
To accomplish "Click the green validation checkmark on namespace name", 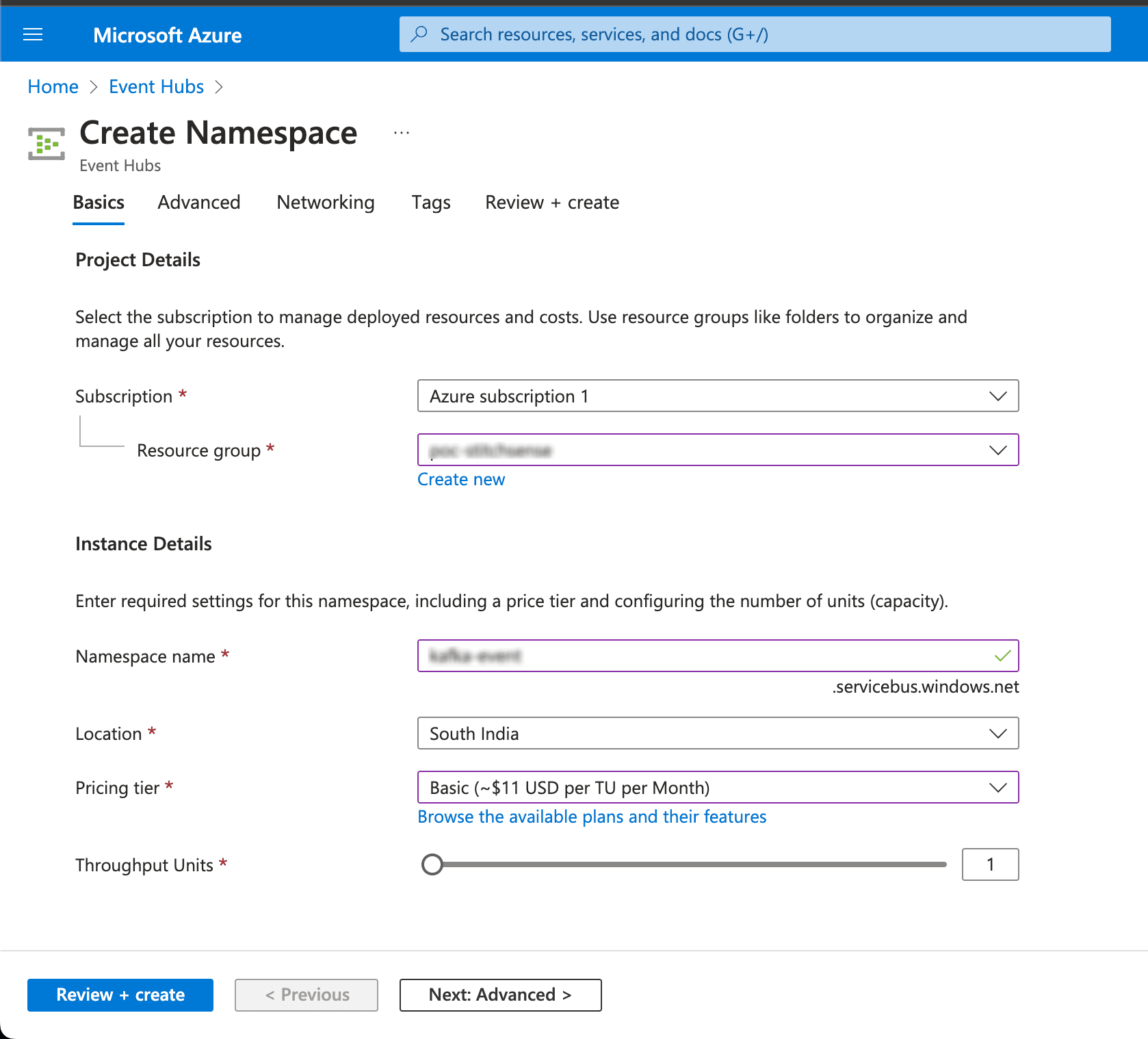I will [1002, 656].
